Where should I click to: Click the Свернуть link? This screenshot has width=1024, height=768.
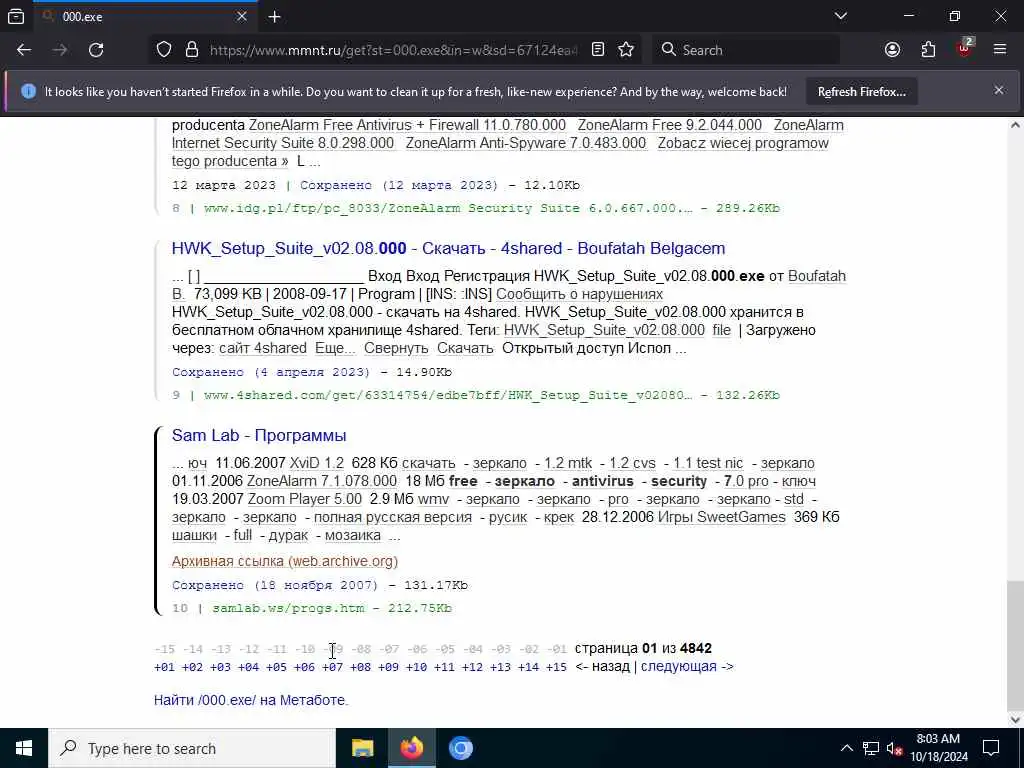[396, 348]
